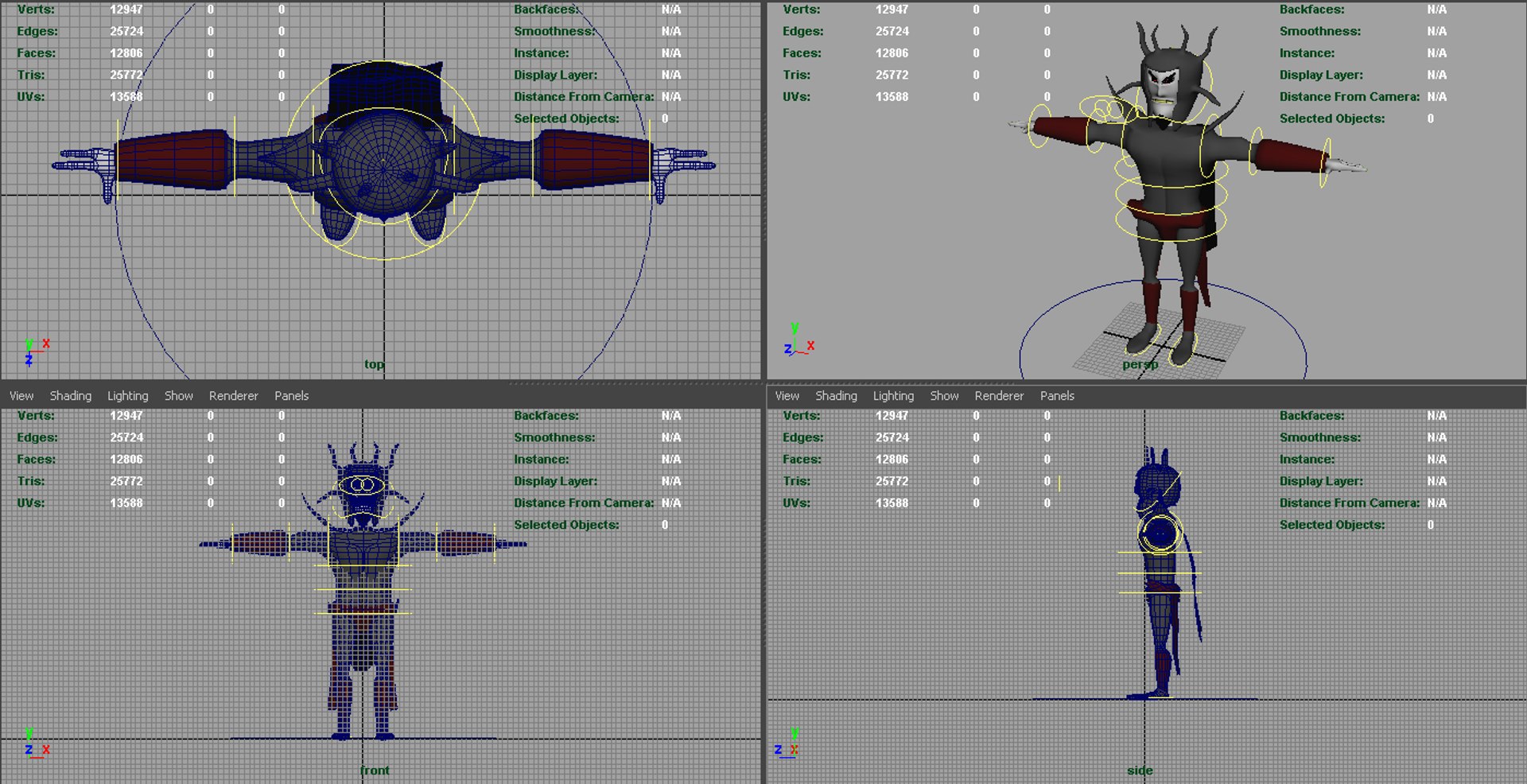Click the axis indicator in the front viewport
1527x784 pixels.
(x=36, y=744)
